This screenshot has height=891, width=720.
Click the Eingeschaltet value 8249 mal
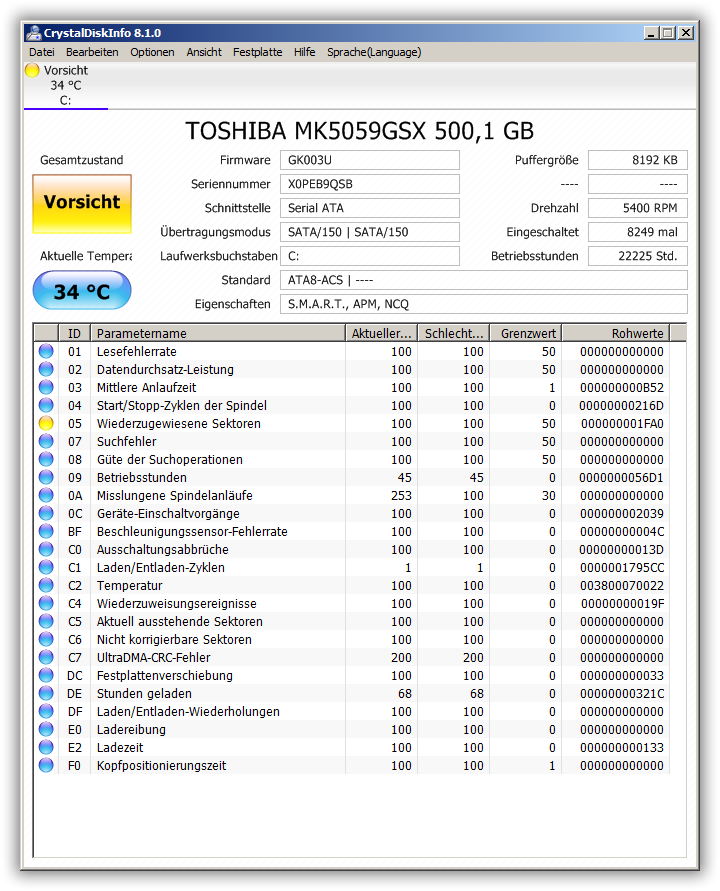[x=638, y=232]
